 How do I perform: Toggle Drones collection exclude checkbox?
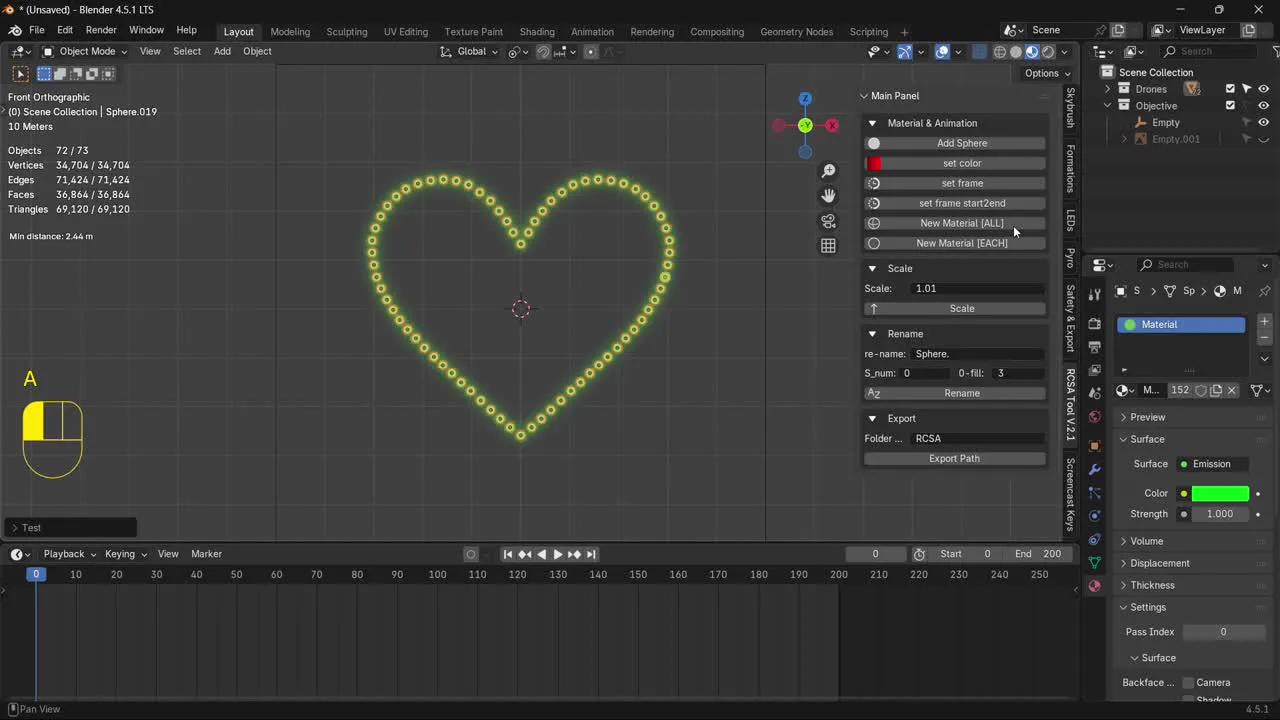point(1230,89)
